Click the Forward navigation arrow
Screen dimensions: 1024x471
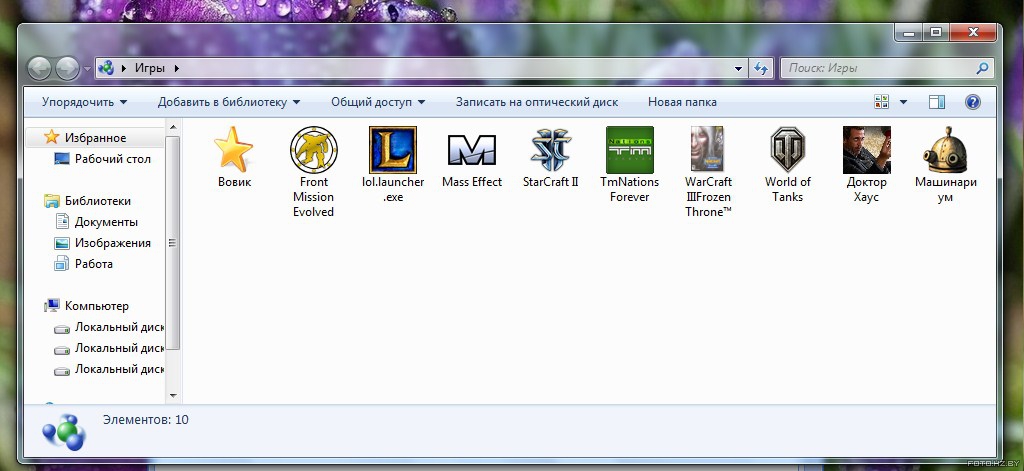tap(67, 68)
